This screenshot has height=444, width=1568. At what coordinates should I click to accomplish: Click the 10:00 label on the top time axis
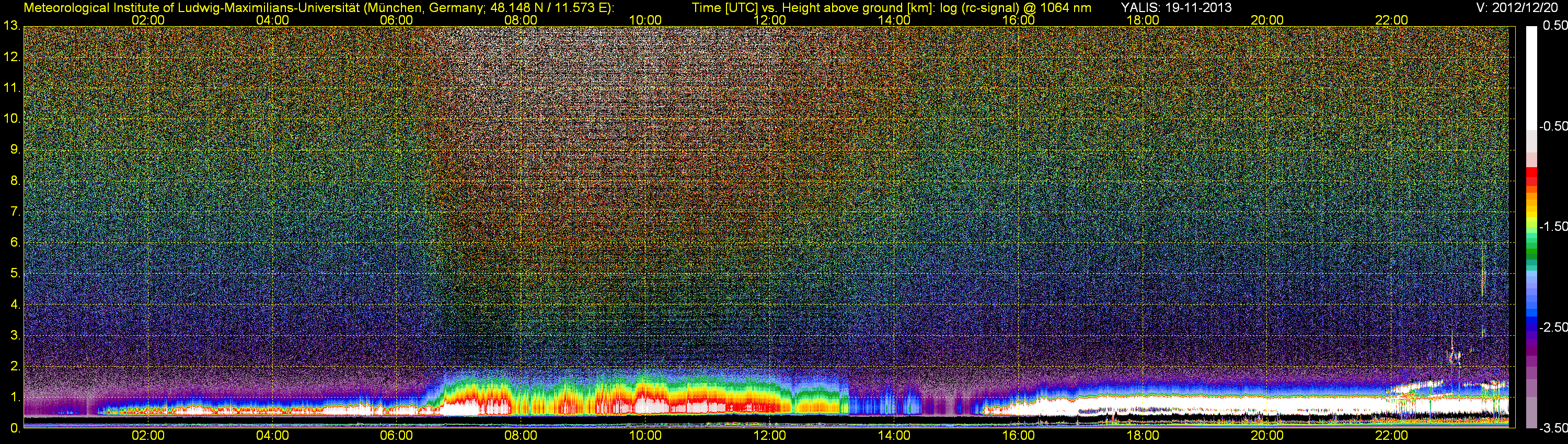(x=645, y=20)
